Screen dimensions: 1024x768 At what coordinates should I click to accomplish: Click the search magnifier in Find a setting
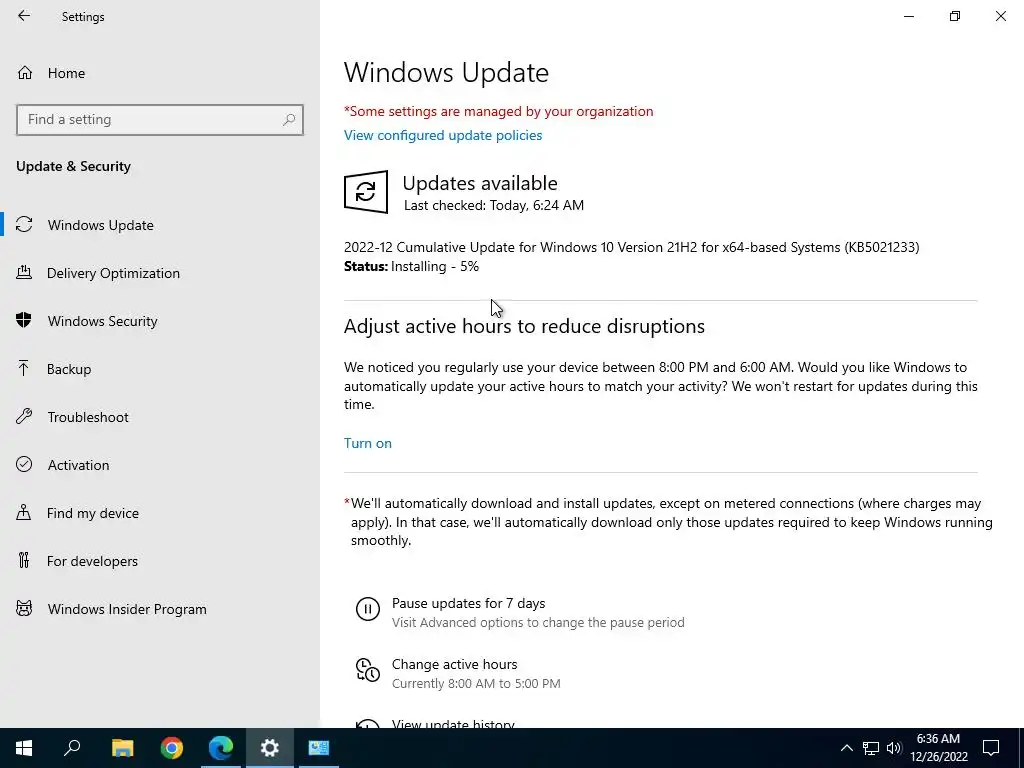pyautogui.click(x=289, y=120)
